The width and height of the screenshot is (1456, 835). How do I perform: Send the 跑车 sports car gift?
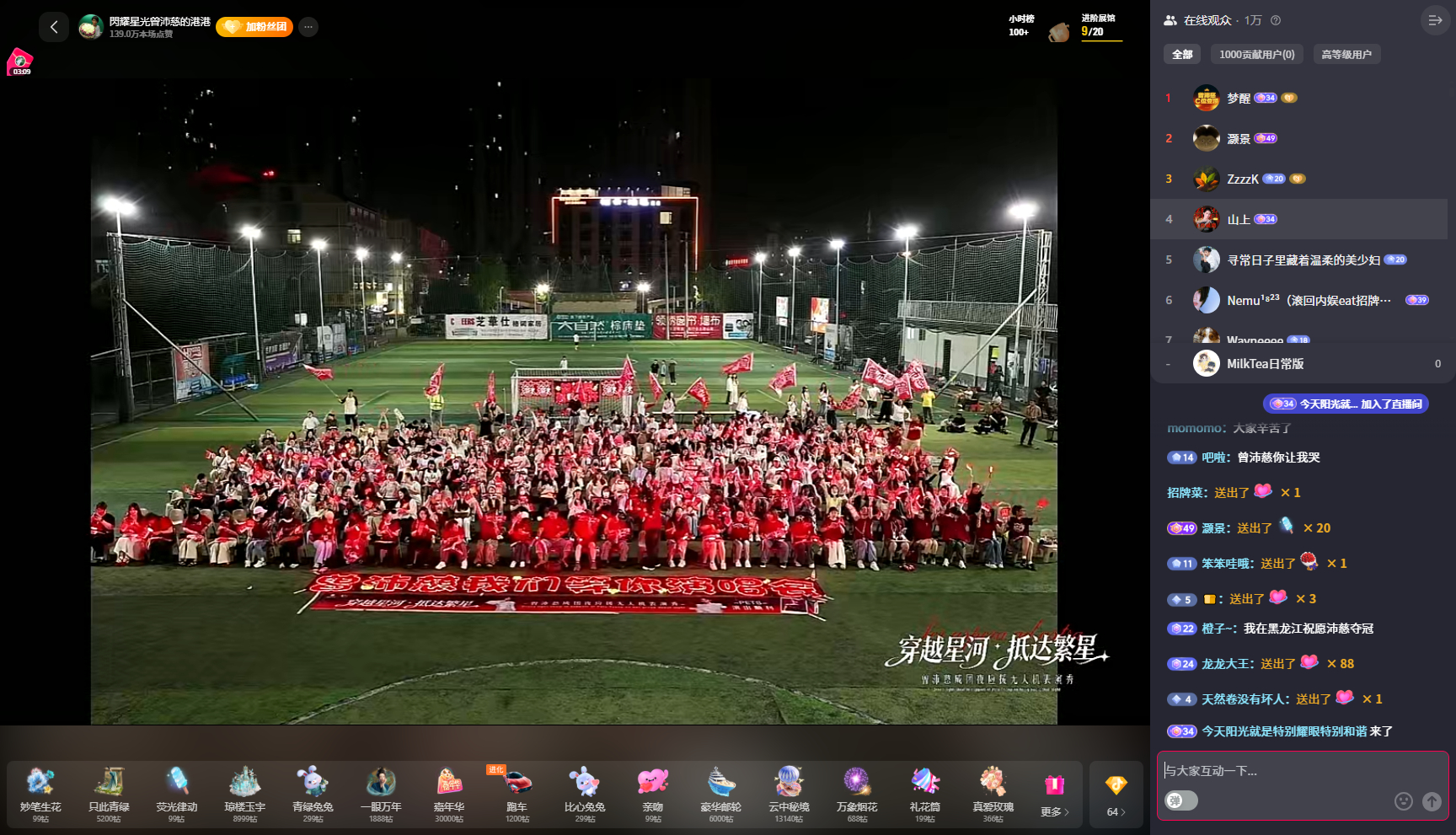click(517, 793)
